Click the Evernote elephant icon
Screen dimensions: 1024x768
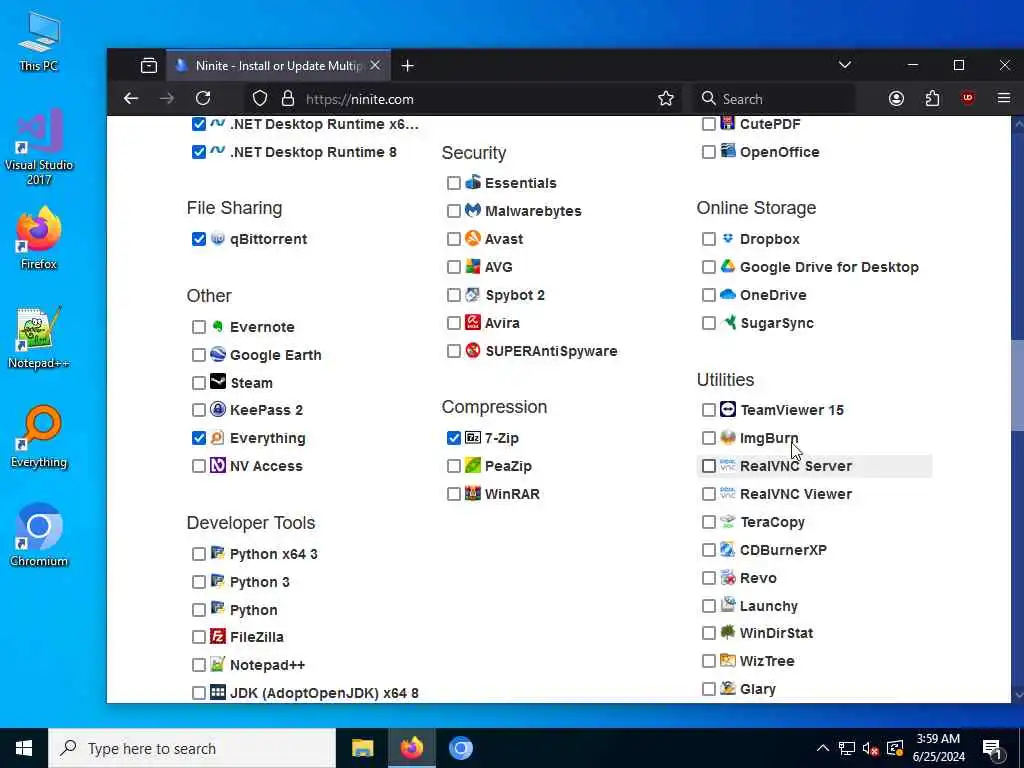point(217,326)
